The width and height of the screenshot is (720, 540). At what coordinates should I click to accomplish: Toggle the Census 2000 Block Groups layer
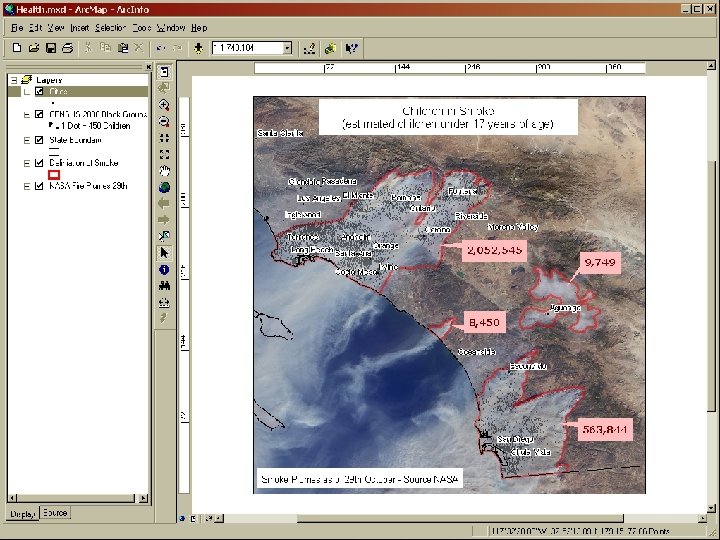pyautogui.click(x=39, y=114)
